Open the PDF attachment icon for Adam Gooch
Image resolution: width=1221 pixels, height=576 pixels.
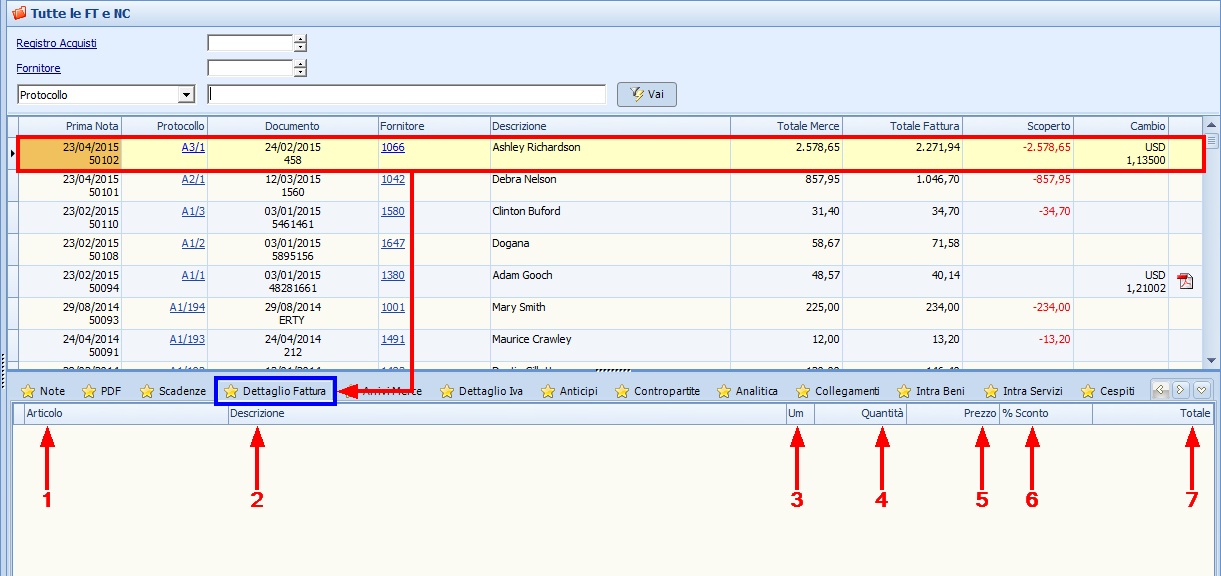[x=1185, y=281]
